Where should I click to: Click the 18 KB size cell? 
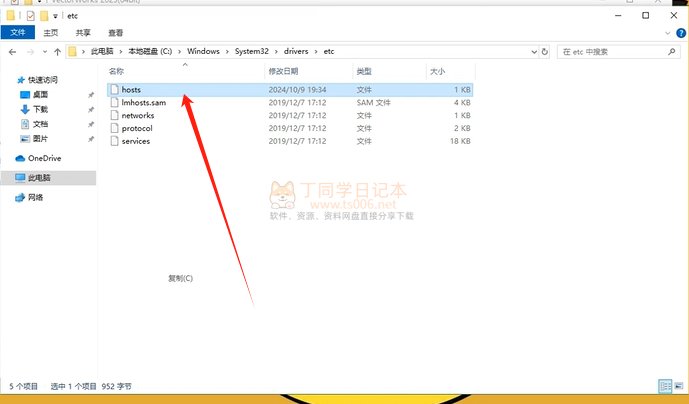click(460, 141)
